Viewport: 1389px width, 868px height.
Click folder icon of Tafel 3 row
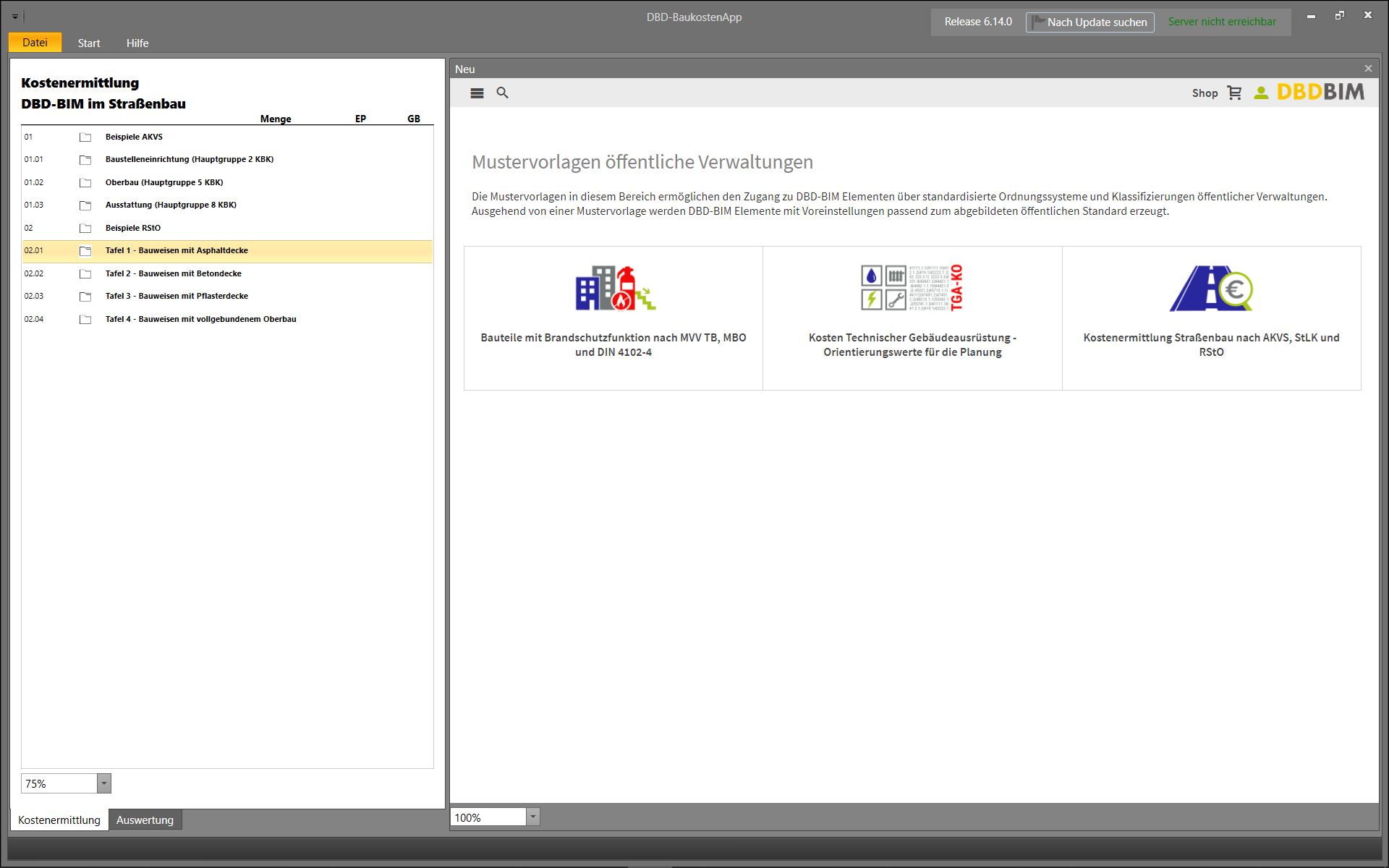(85, 297)
